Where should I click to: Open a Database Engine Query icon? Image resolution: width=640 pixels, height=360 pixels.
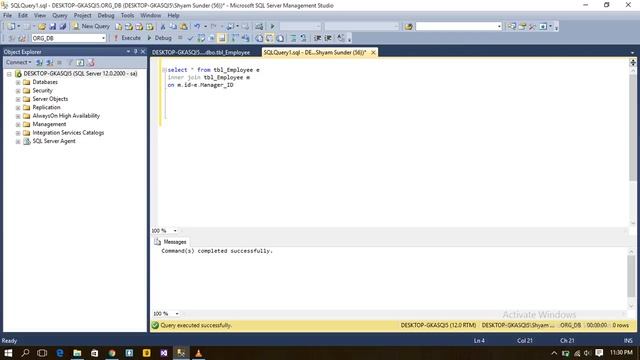(118, 27)
